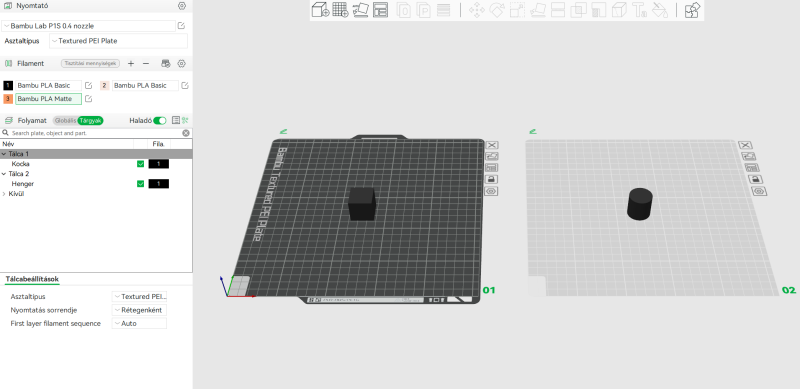
Task: Auto orient objects on plate 01
Action: click(492, 157)
